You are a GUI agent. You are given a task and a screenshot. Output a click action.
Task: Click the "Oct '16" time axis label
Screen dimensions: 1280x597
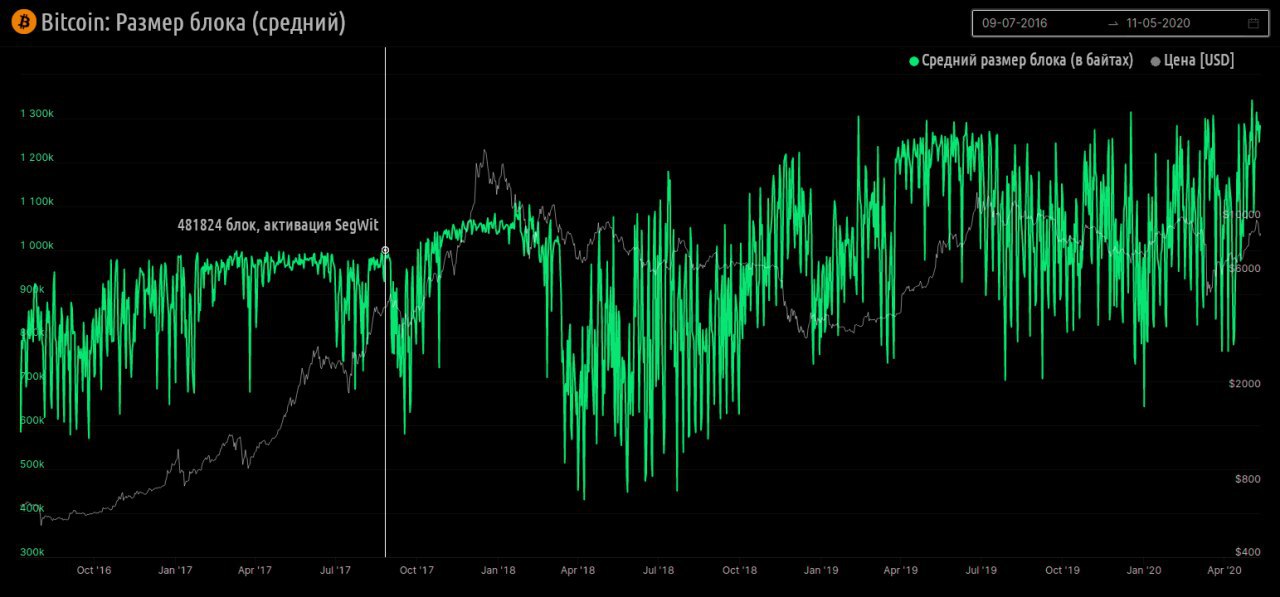[x=94, y=571]
